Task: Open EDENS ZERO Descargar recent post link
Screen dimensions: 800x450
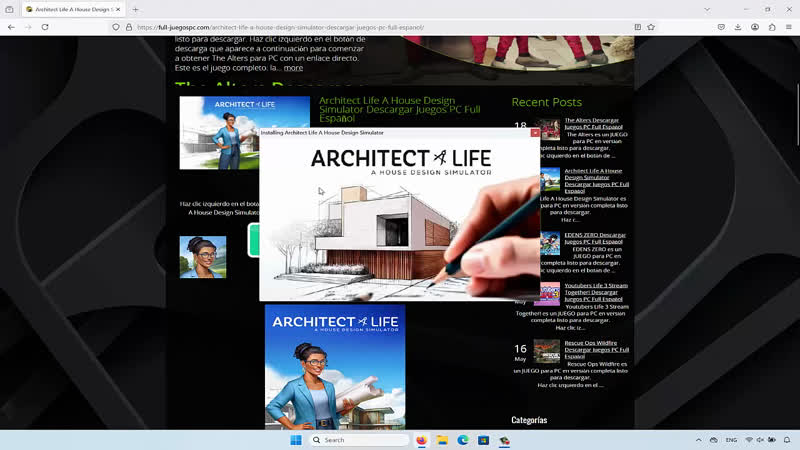Action: click(x=595, y=238)
